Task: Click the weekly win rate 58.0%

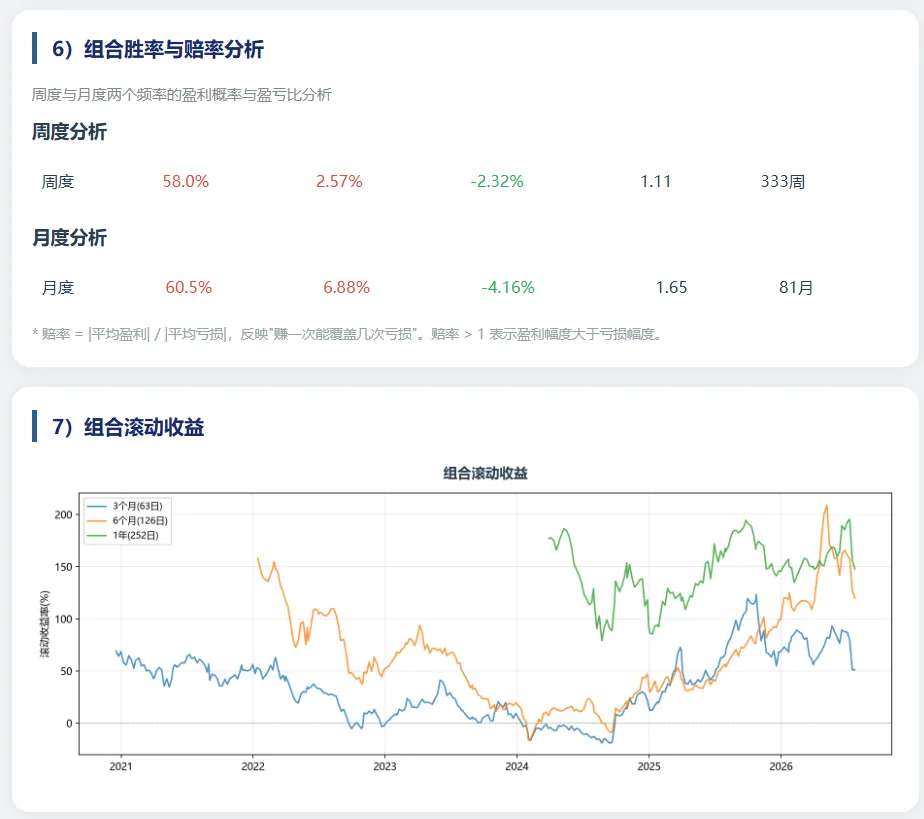Action: click(186, 181)
